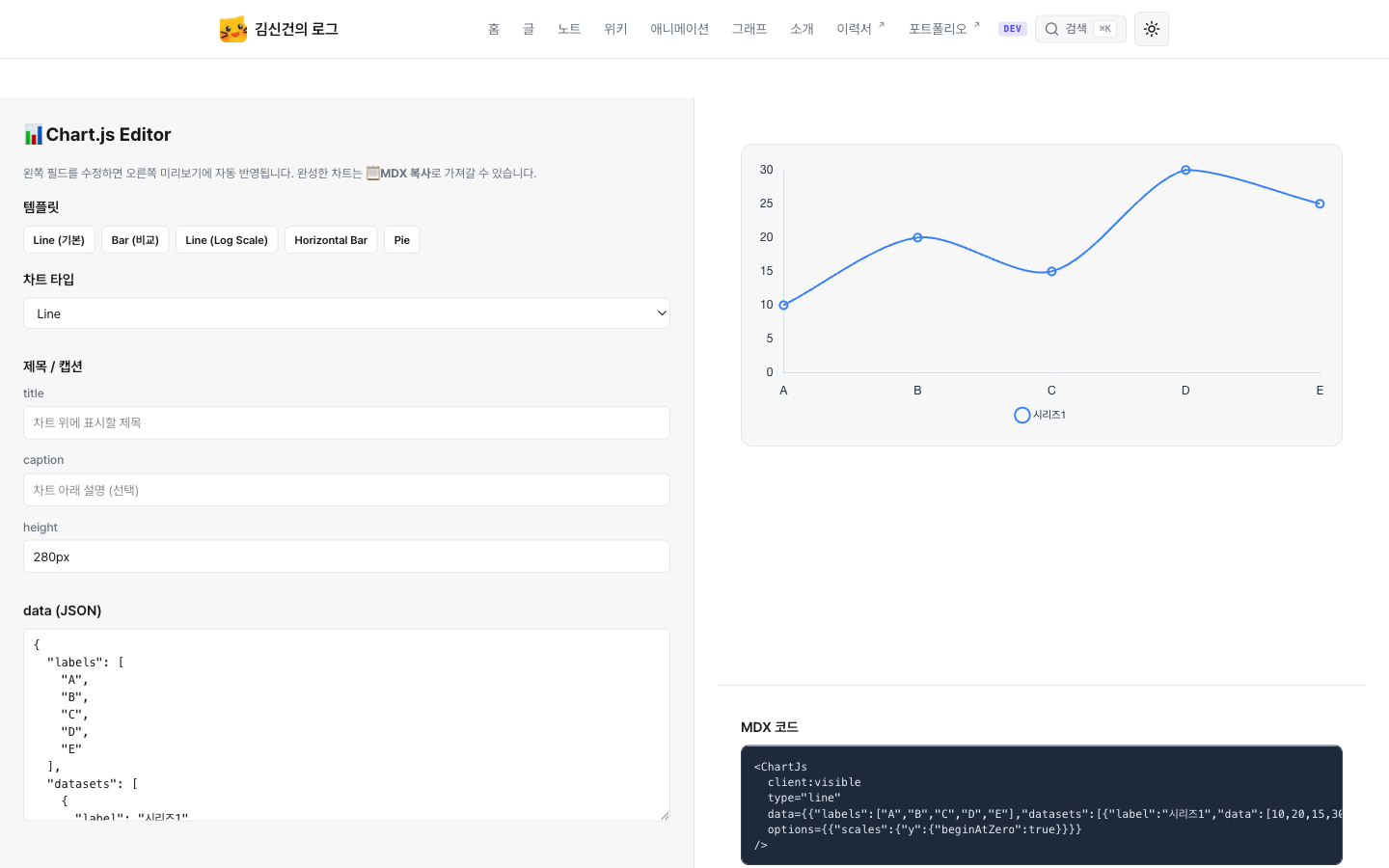1389x868 pixels.
Task: Click data point D on the line chart
Action: coord(1185,170)
